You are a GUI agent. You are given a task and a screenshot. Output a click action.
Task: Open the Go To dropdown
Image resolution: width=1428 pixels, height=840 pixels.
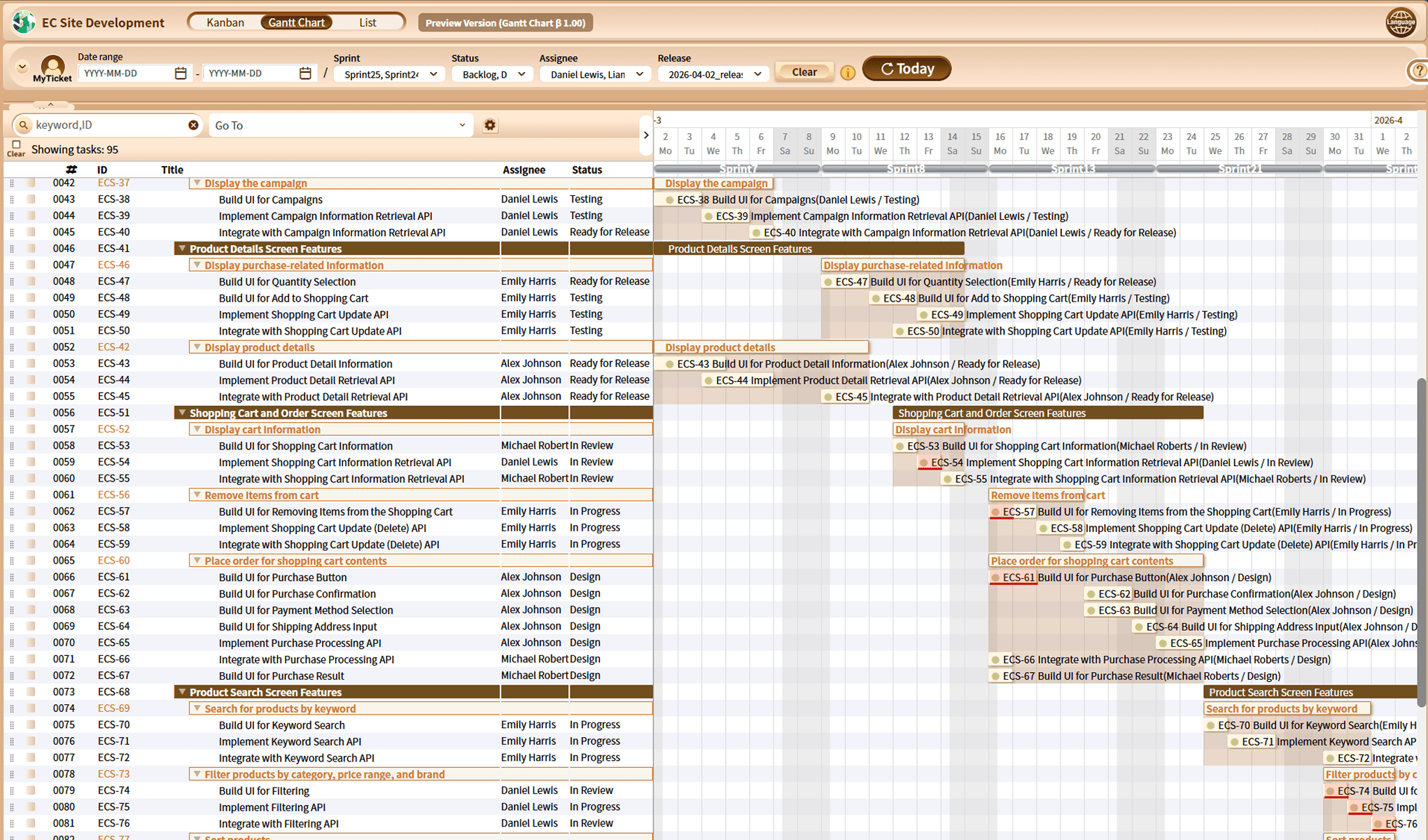[x=340, y=125]
